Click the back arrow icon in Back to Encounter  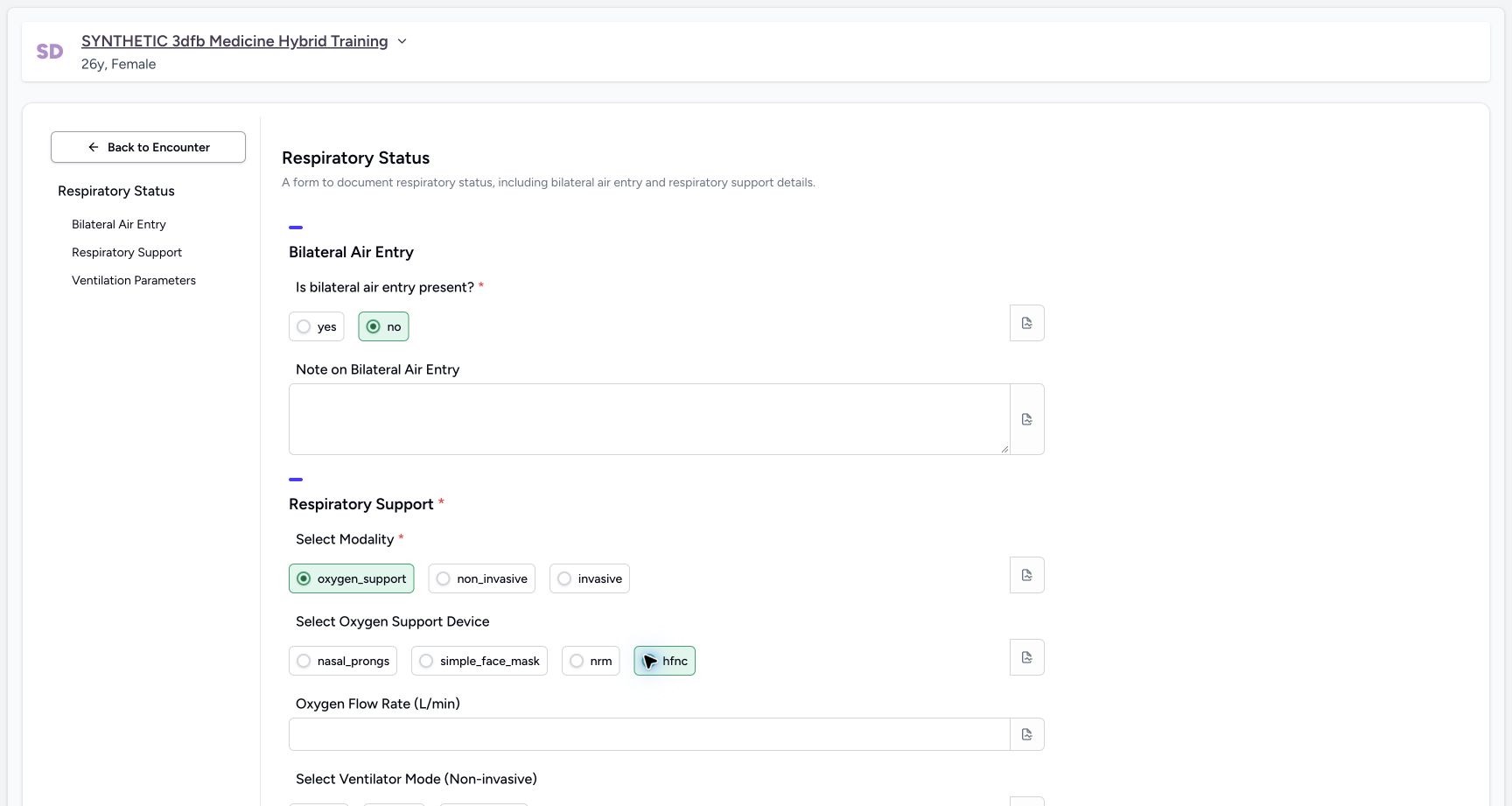pos(94,147)
